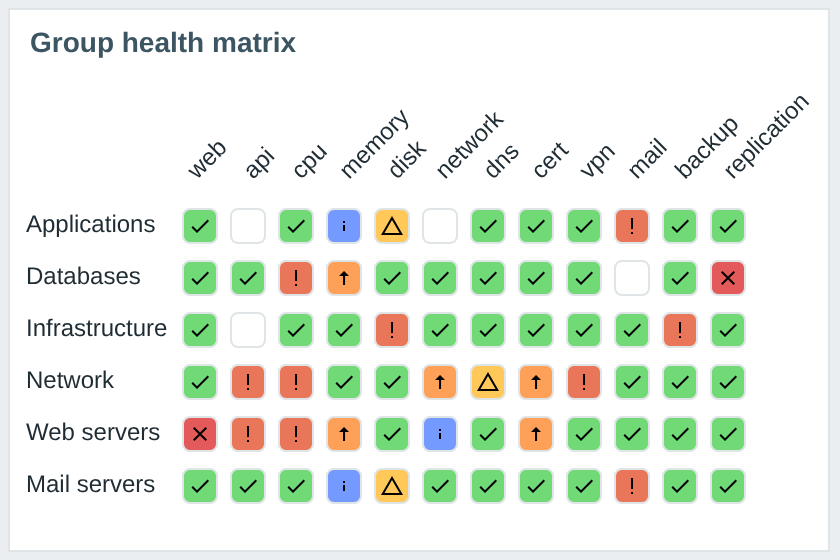This screenshot has height=560, width=840.
Task: Click the Web servers network info cell
Action: (440, 434)
